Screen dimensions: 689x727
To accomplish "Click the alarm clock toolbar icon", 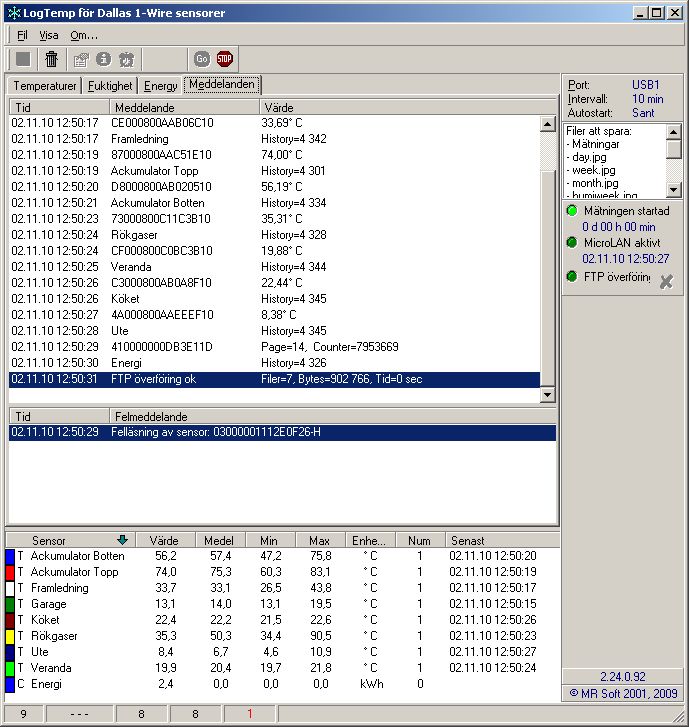I will pos(127,59).
